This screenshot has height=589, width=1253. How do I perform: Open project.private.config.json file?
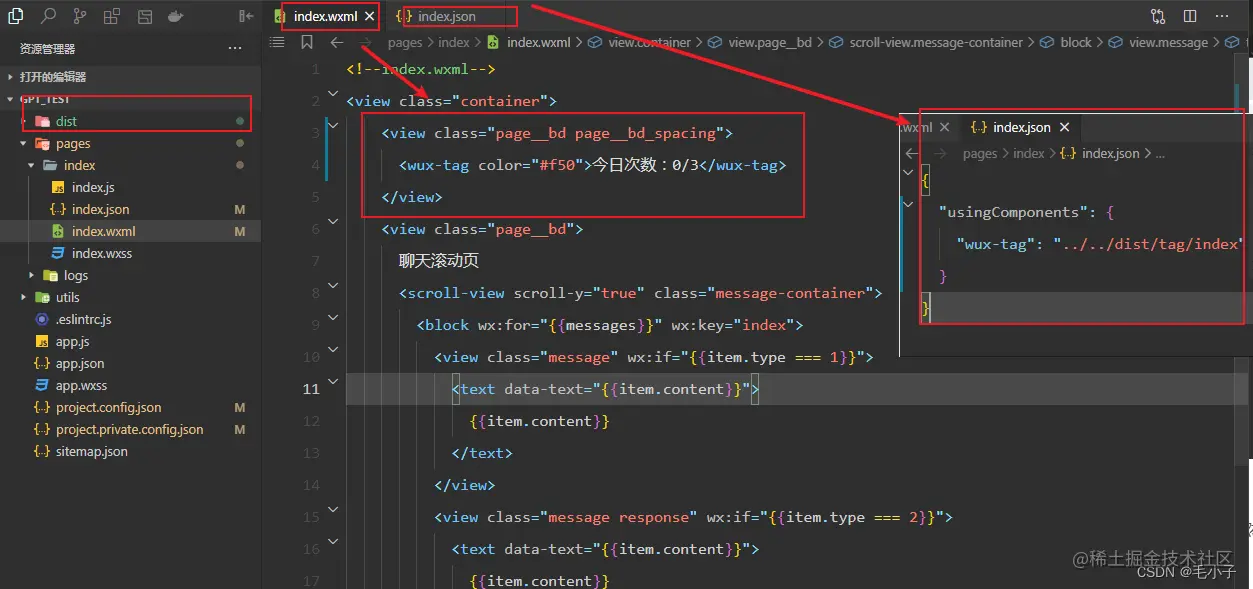129,429
